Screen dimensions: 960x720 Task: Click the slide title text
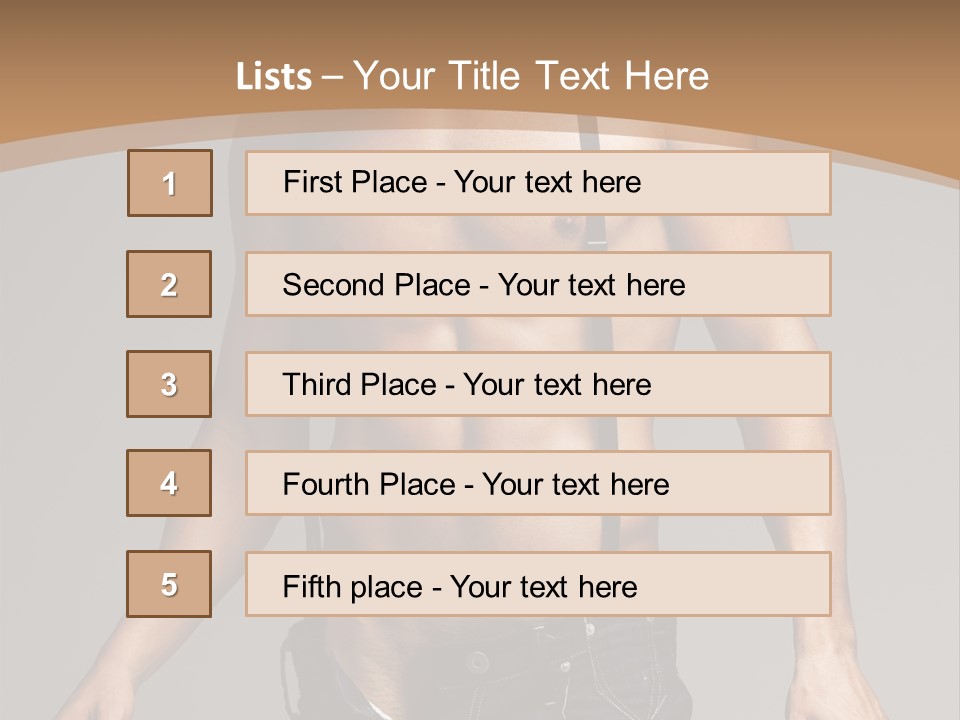(x=472, y=76)
